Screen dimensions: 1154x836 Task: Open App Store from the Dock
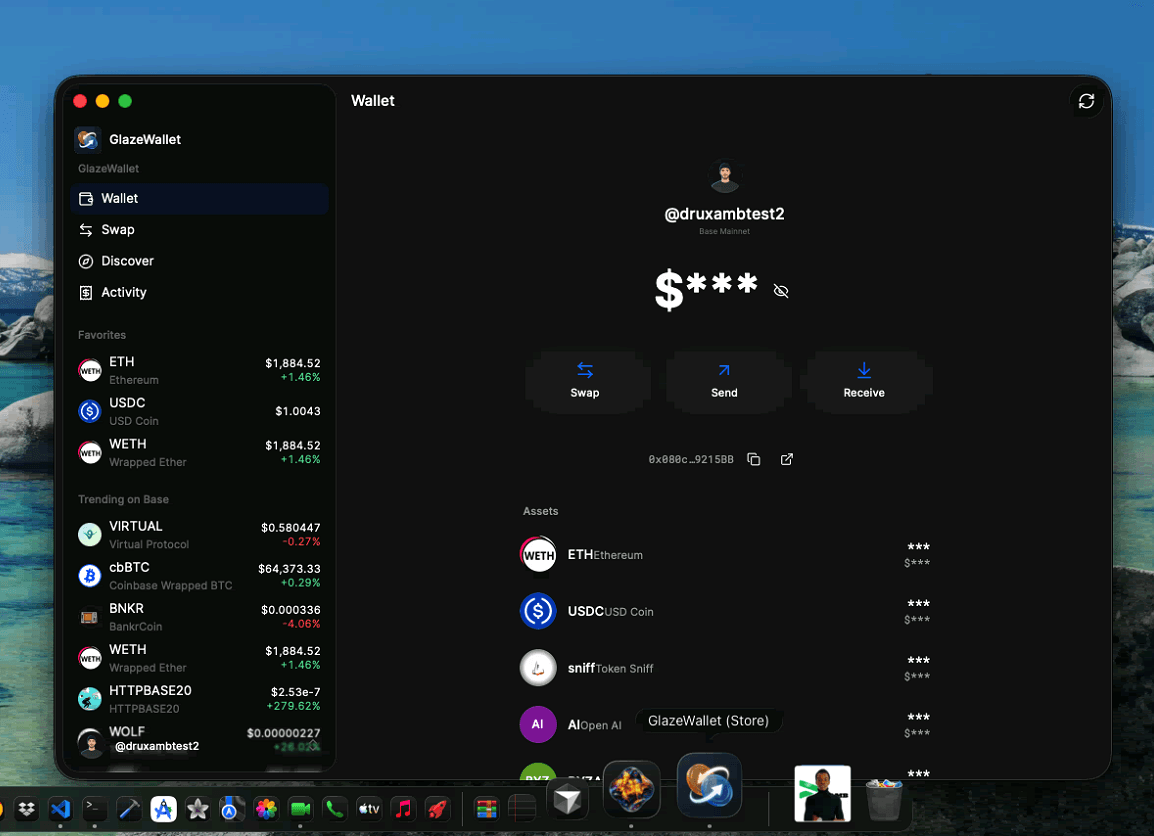click(163, 810)
